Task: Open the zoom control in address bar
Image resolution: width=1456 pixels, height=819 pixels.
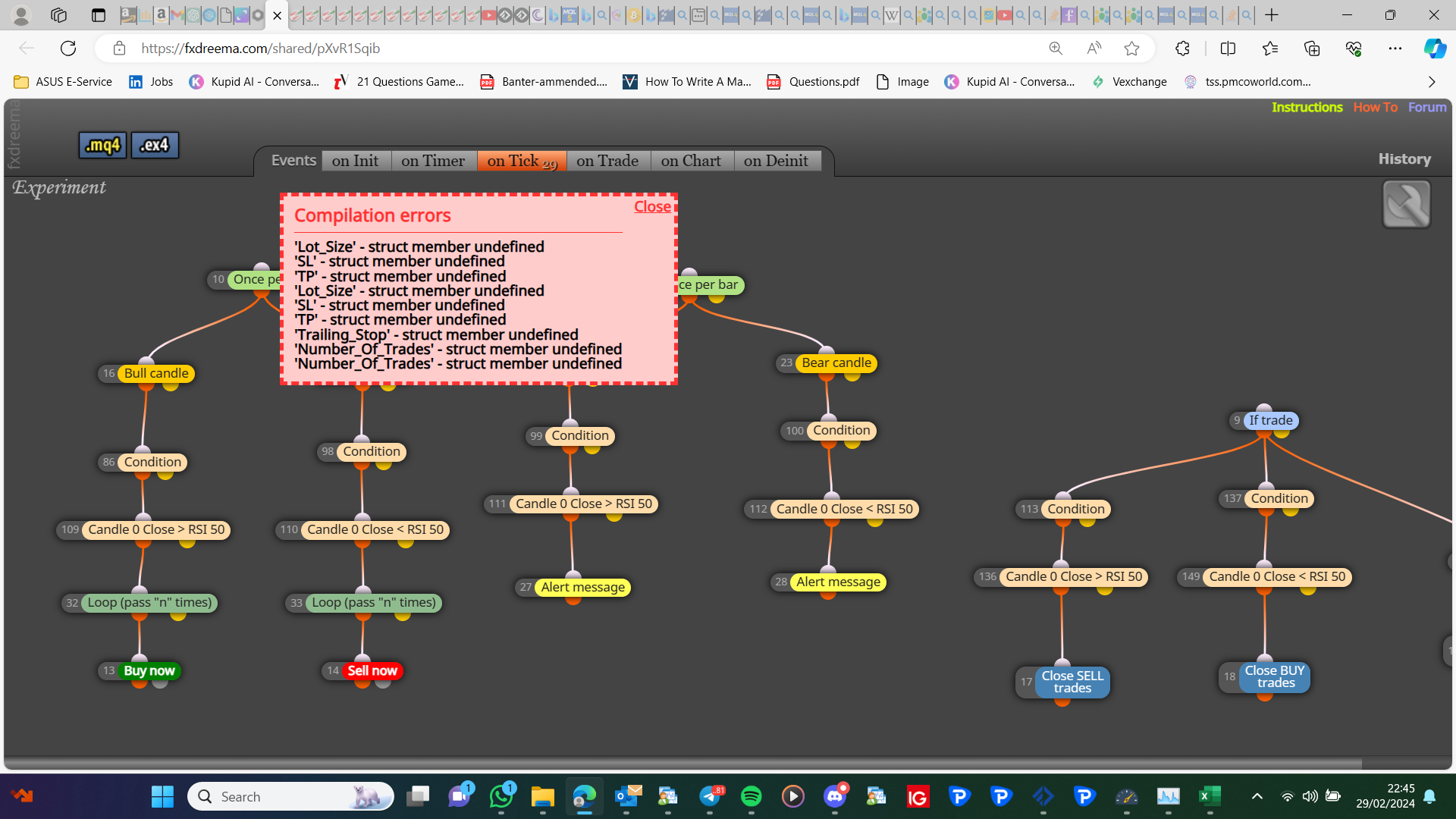Action: point(1056,49)
